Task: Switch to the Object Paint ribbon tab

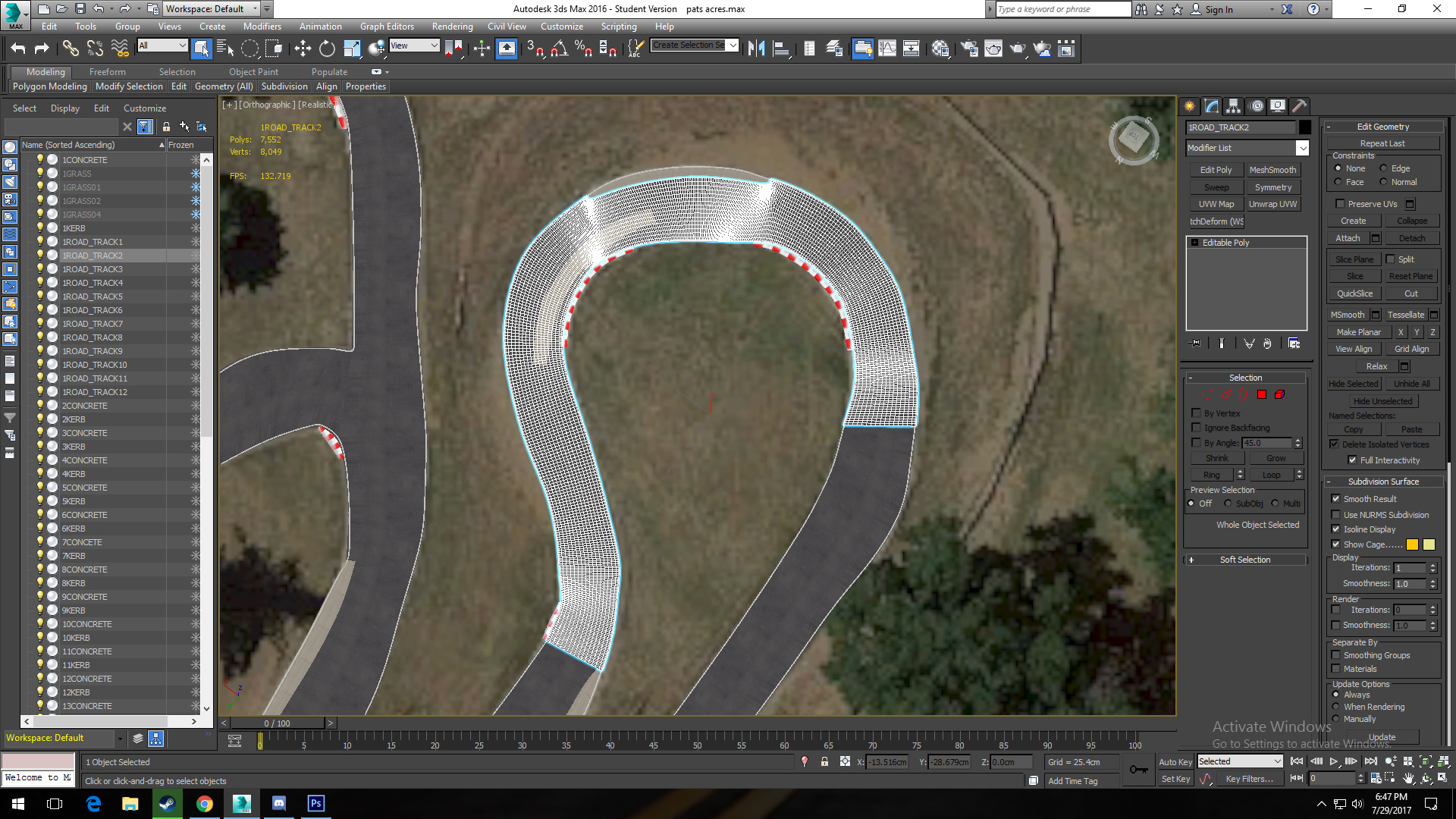Action: click(x=253, y=72)
